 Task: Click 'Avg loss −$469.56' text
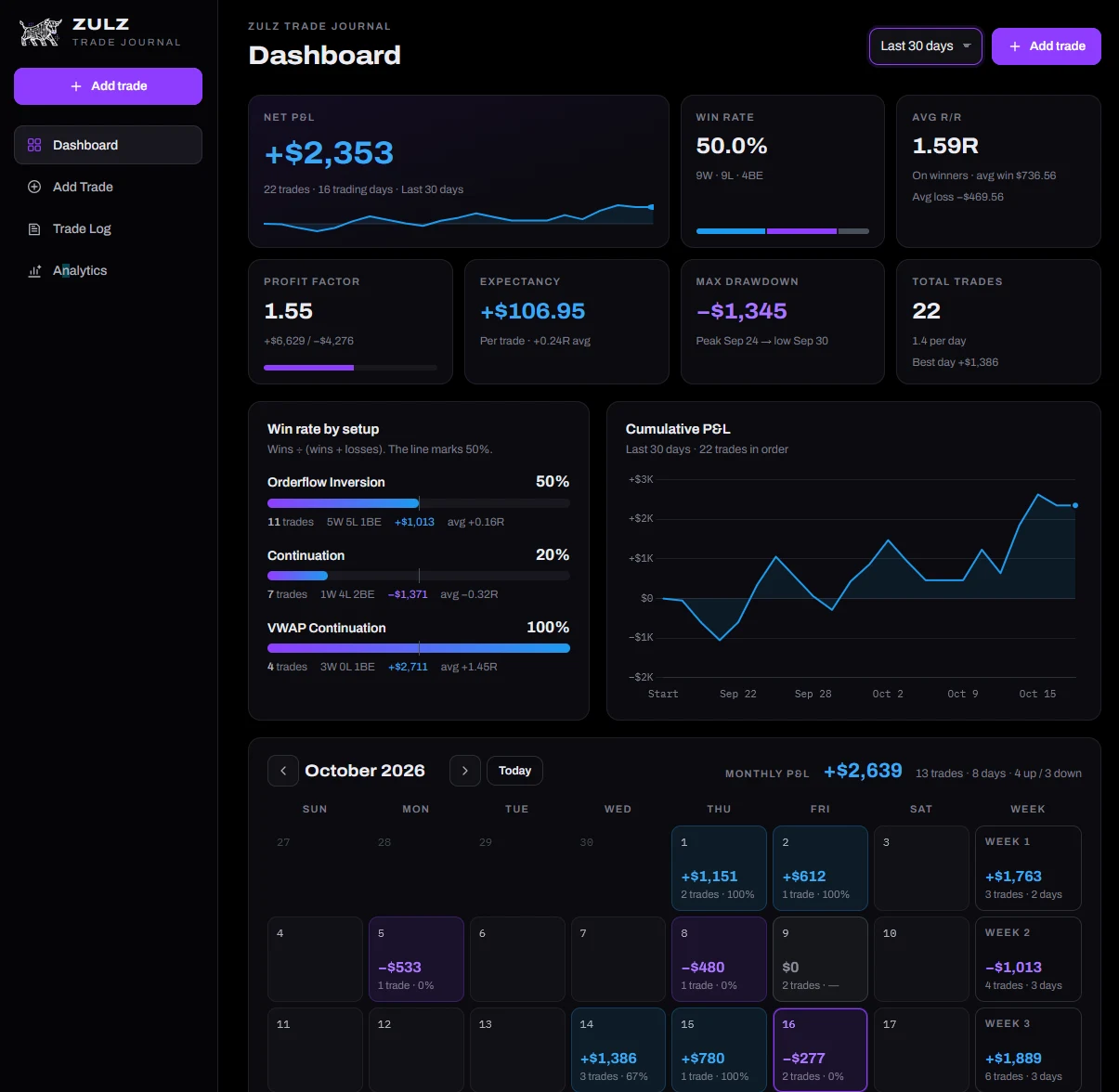[x=957, y=197]
